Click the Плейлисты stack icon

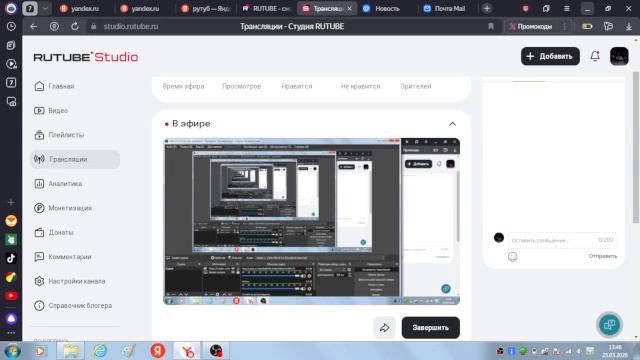pyautogui.click(x=39, y=135)
